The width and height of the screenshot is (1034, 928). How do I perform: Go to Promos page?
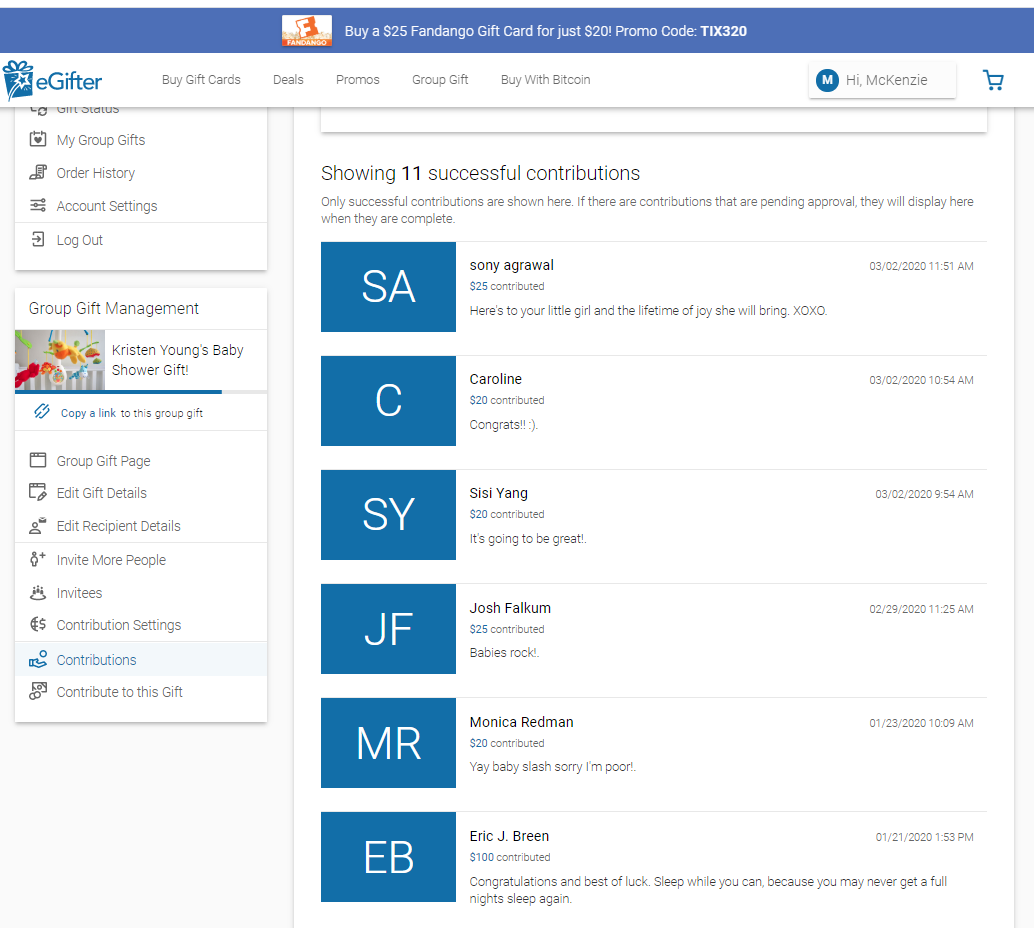coord(357,80)
